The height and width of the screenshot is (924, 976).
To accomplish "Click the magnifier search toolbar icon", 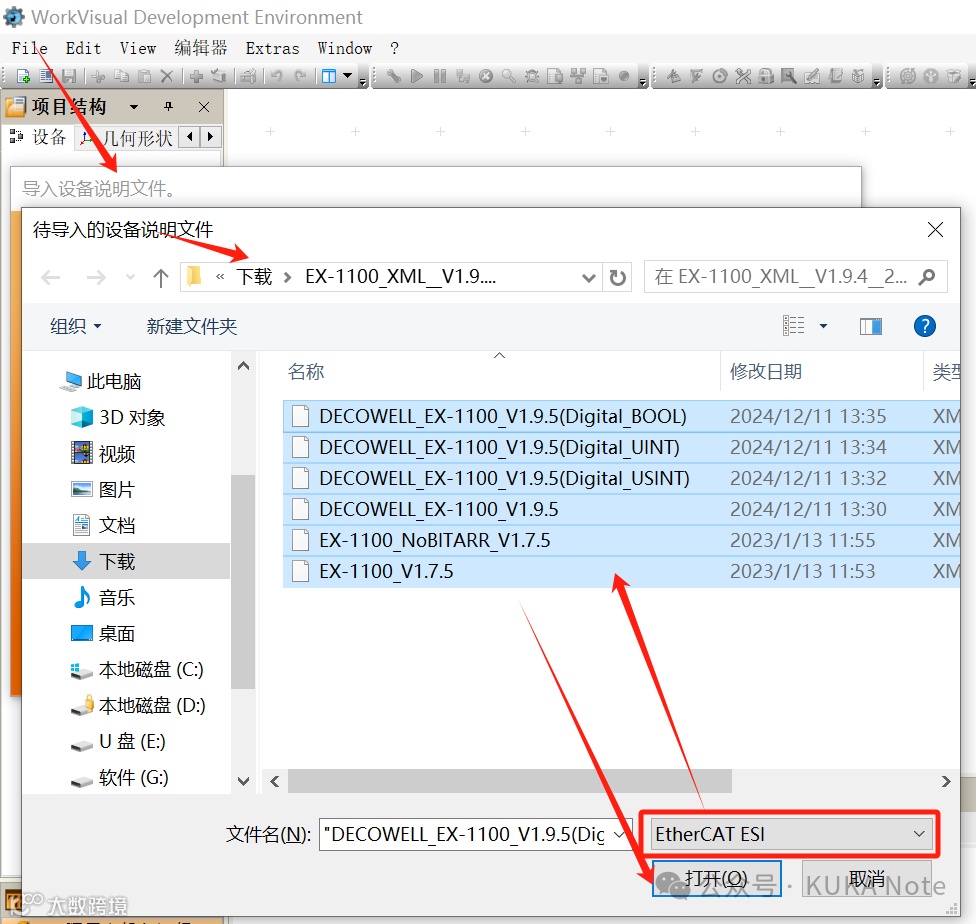I will 509,77.
